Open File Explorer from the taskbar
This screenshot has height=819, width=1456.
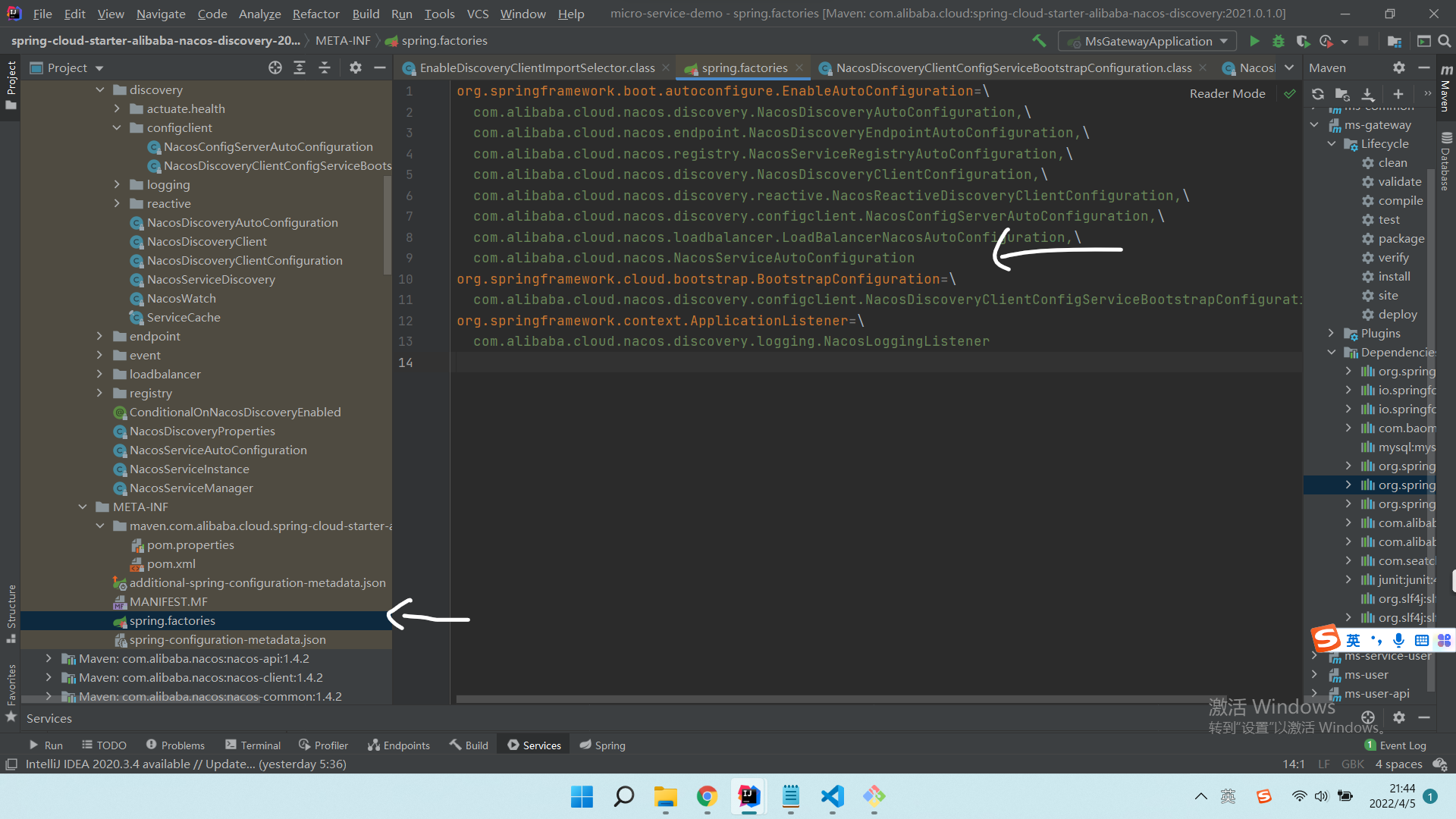(x=665, y=796)
